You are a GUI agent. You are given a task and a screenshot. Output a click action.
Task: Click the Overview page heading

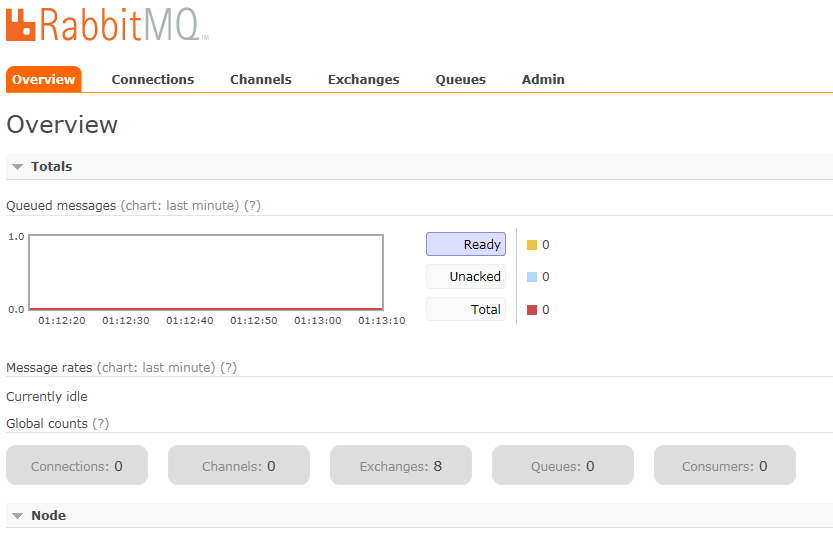(x=62, y=125)
